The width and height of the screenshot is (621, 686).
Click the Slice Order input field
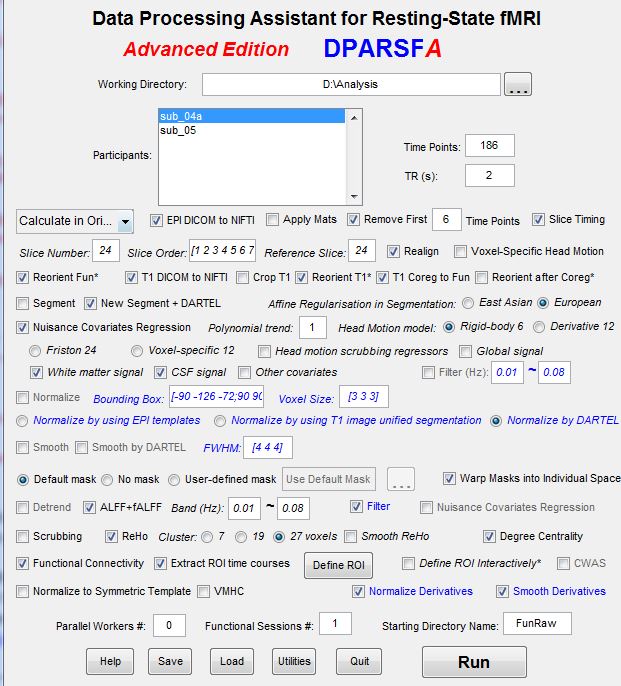click(x=222, y=251)
